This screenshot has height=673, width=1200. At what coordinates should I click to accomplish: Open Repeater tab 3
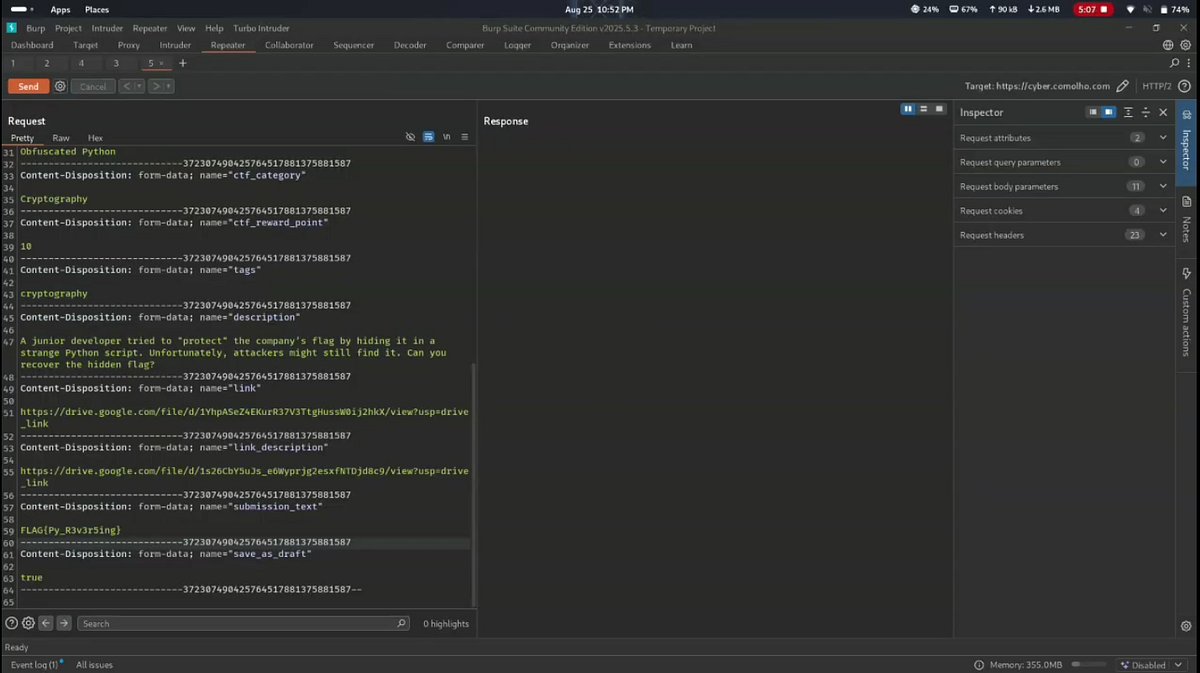115,63
